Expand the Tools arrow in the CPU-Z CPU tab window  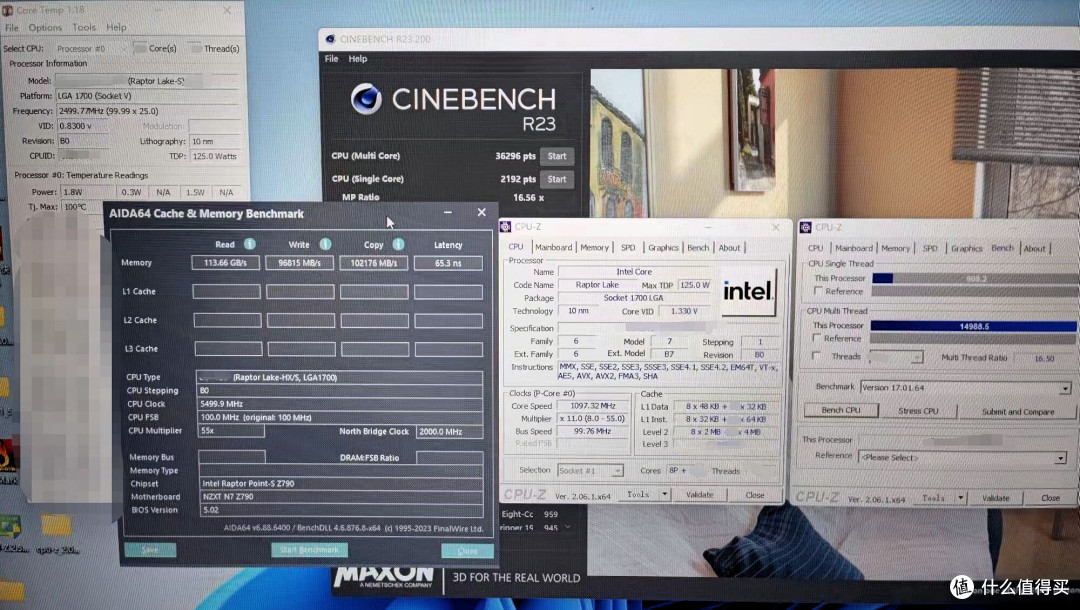coord(664,494)
